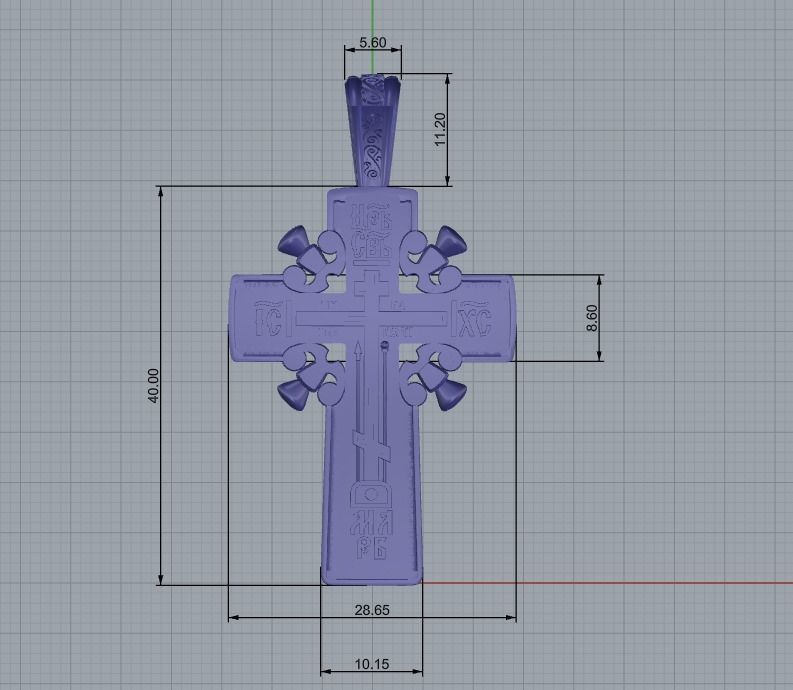This screenshot has height=690, width=793.
Task: Click the IC inscription on left arm
Action: pos(268,319)
